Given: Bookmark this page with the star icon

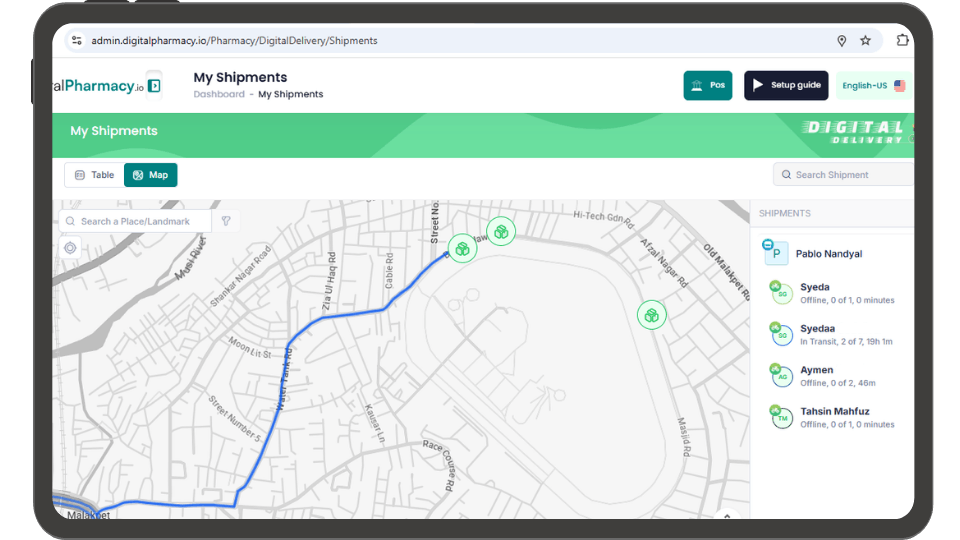Looking at the screenshot, I should coord(865,41).
